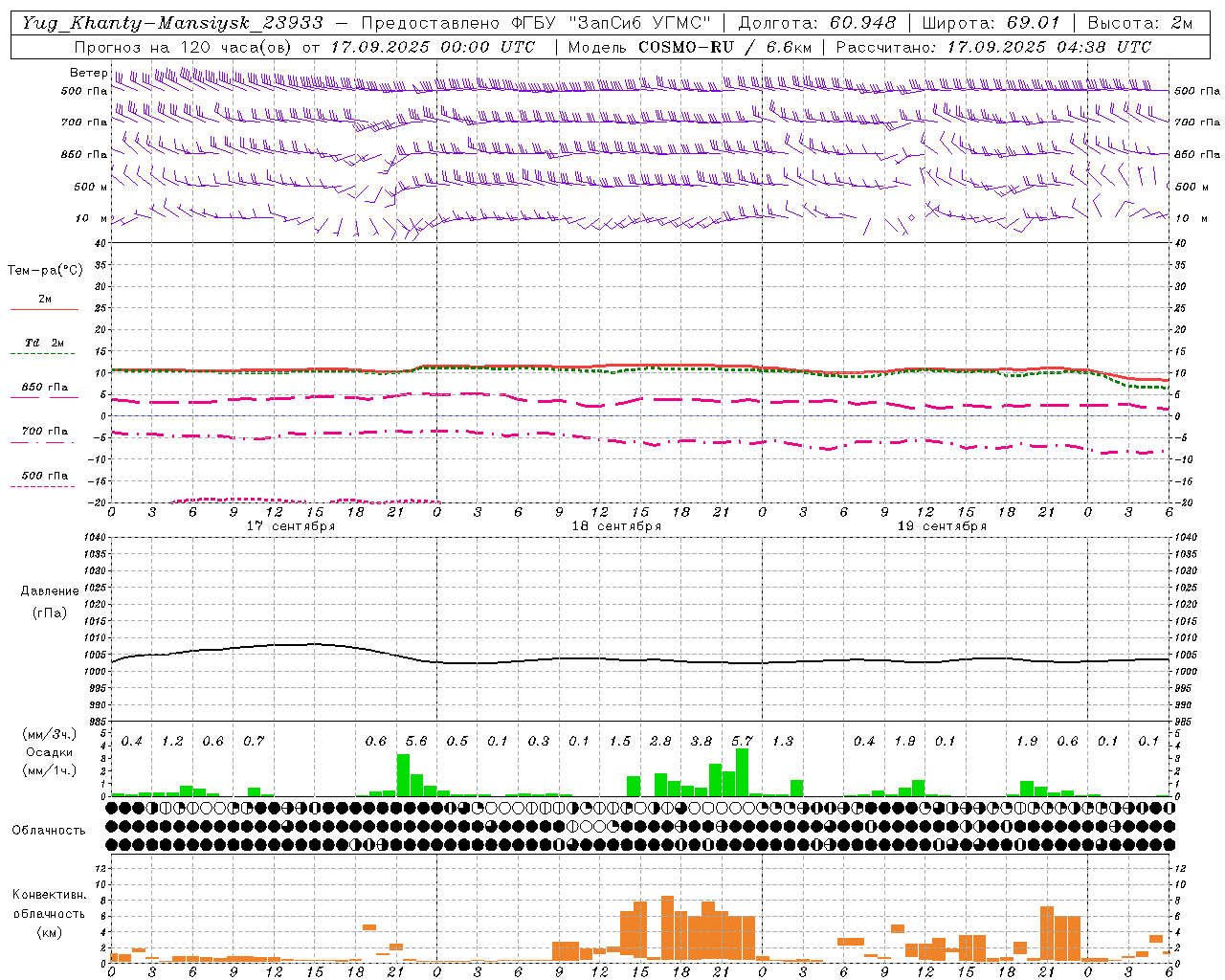Image resolution: width=1225 pixels, height=980 pixels.
Task: Click the Высота: 2м field
Action: [x=1140, y=23]
